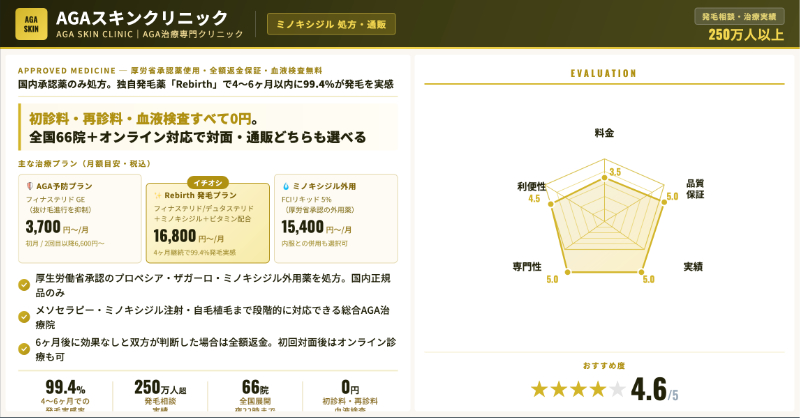
Task: Select the ミノキシジル 処方・通販 tag
Action: tap(325, 24)
